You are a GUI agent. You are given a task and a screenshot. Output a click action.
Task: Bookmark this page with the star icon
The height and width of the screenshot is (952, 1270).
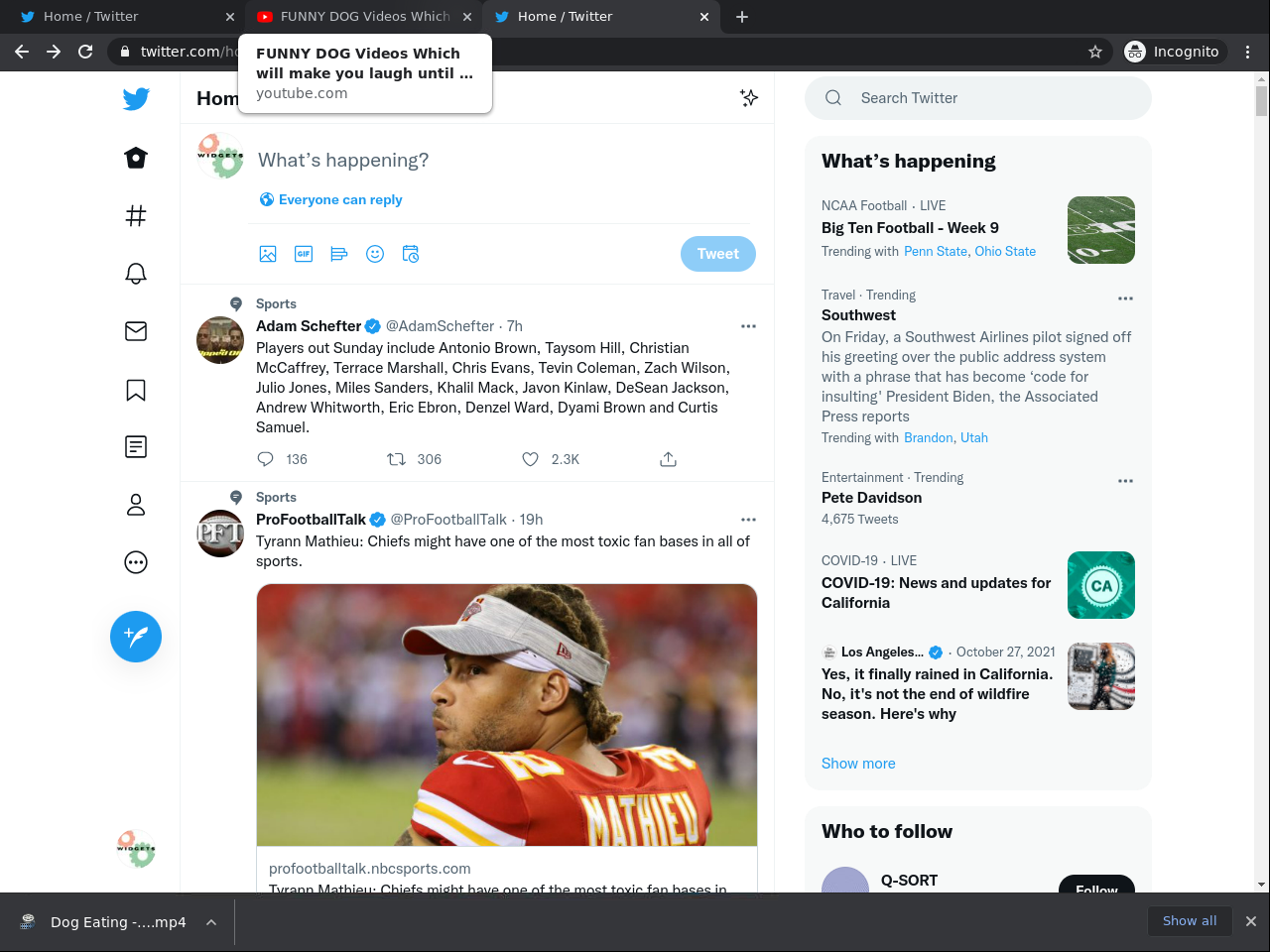1095,52
